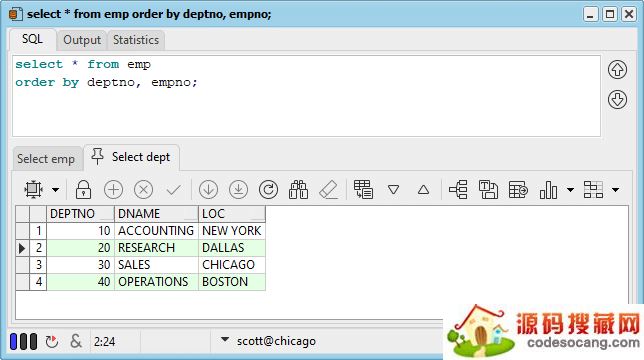Click the execution status bars icon in status bar
The image size is (644, 360).
click(23, 342)
